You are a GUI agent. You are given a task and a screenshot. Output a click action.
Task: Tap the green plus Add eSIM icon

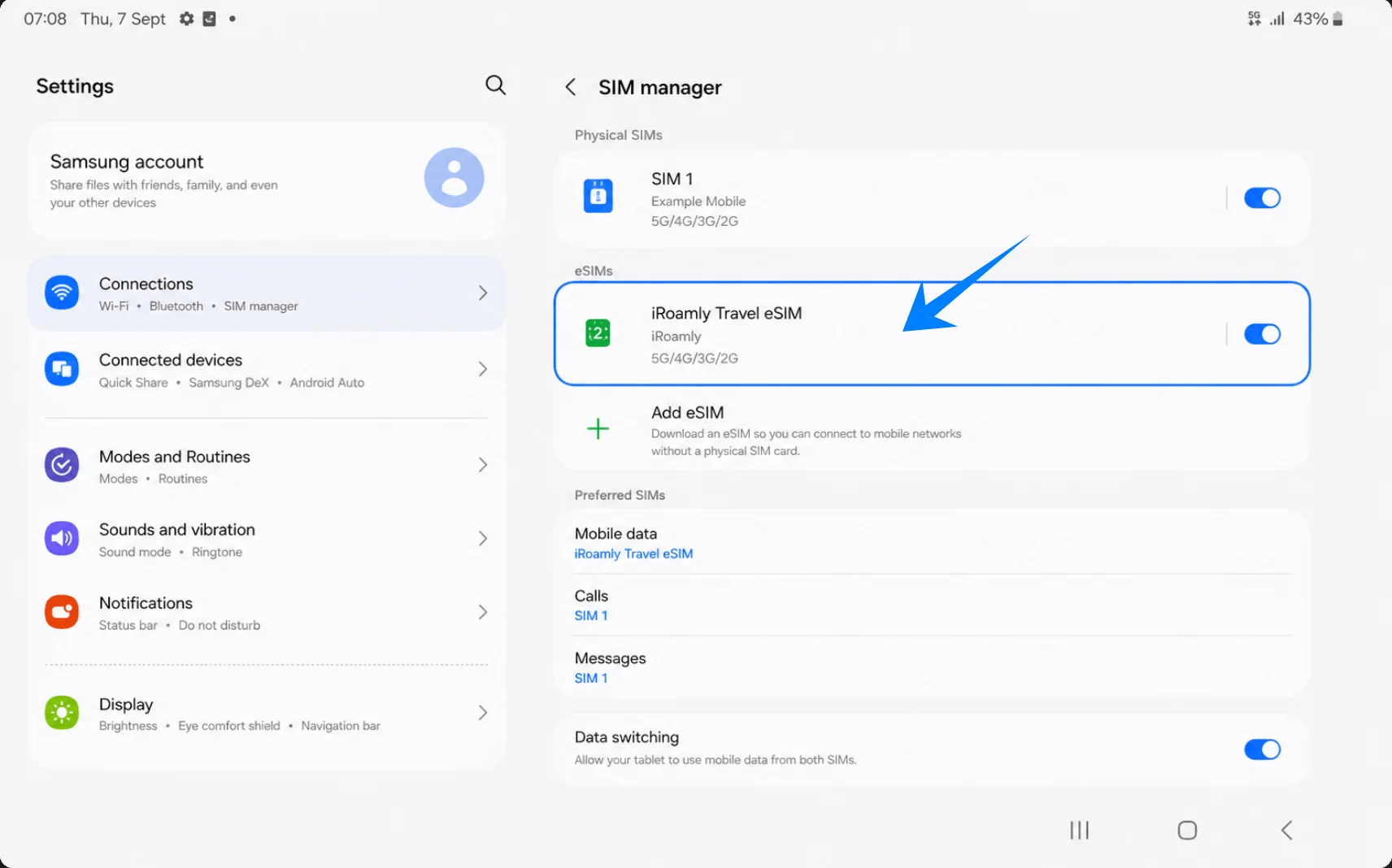pos(598,428)
